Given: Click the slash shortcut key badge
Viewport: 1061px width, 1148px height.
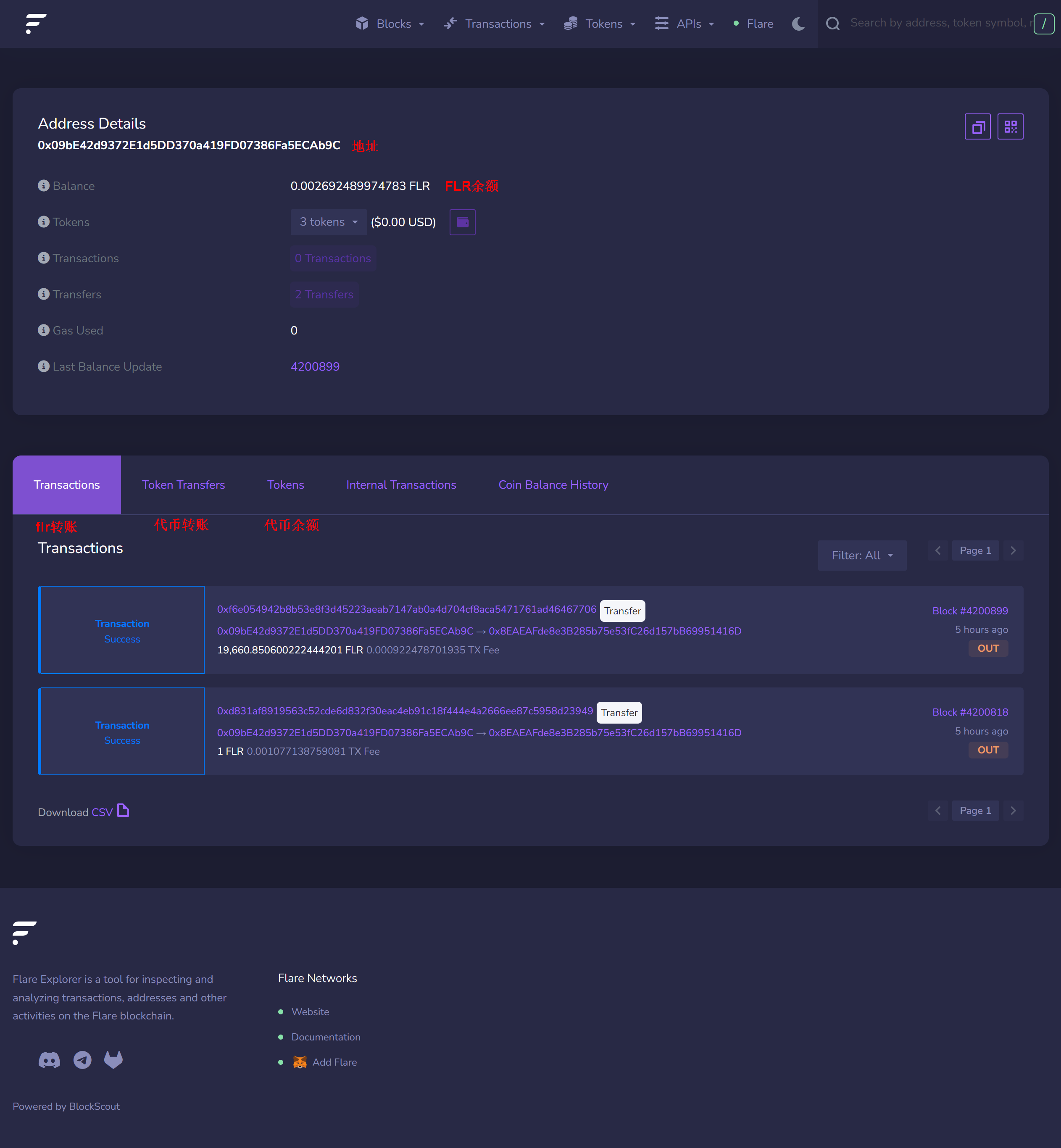Looking at the screenshot, I should pos(1044,24).
